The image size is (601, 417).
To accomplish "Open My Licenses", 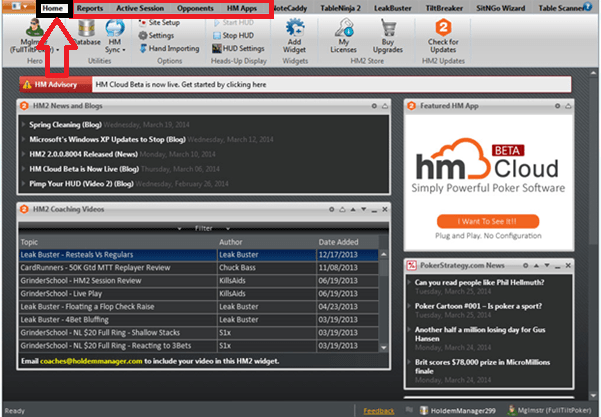I will [x=343, y=36].
